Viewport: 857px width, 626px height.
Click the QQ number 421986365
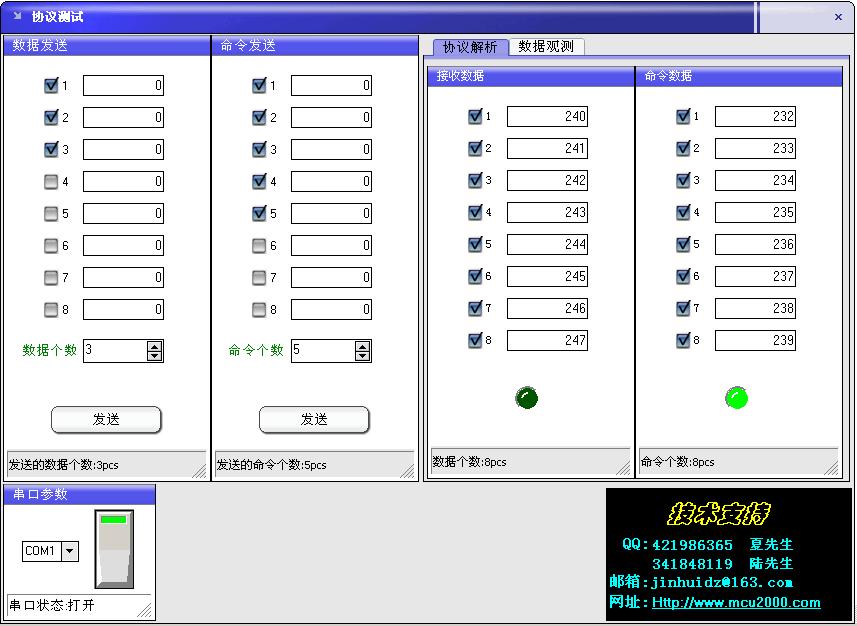pos(692,545)
